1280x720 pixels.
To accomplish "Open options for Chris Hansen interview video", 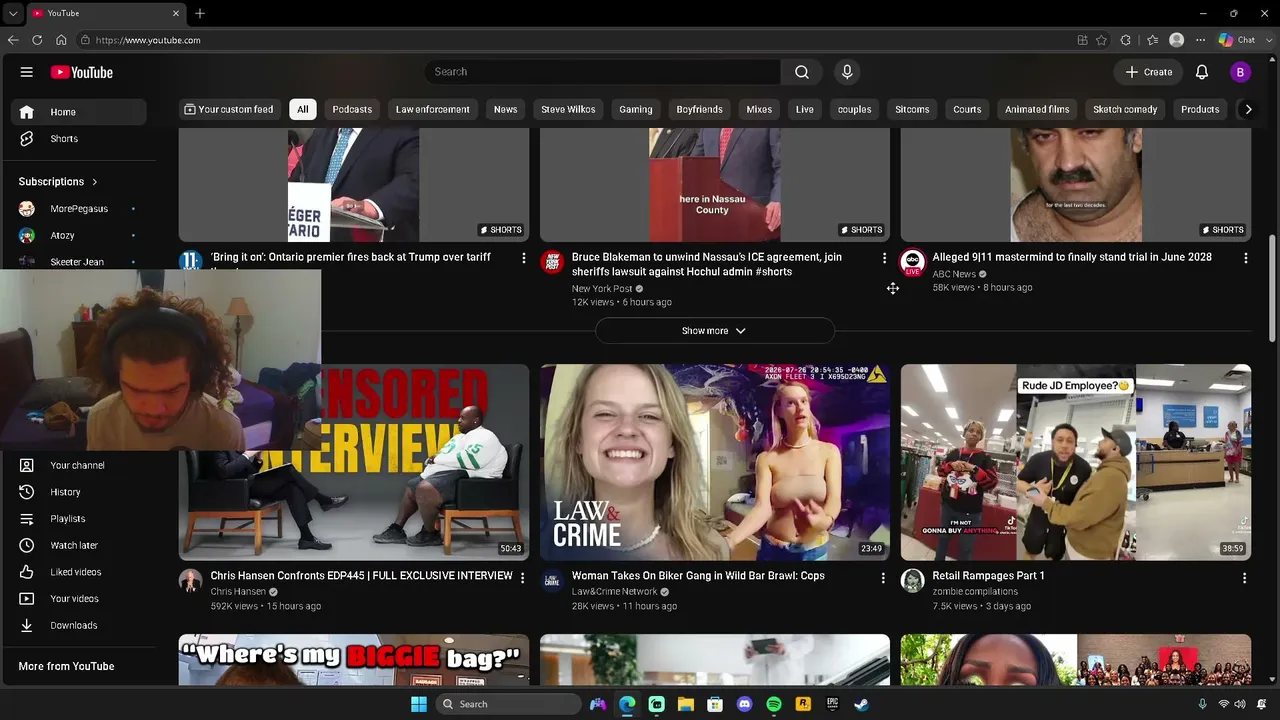I will (523, 578).
